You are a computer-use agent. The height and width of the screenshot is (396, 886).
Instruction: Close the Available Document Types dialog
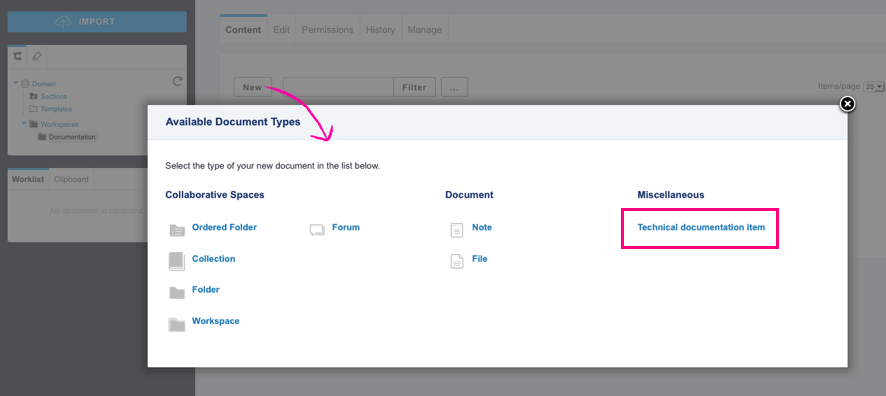[x=847, y=104]
